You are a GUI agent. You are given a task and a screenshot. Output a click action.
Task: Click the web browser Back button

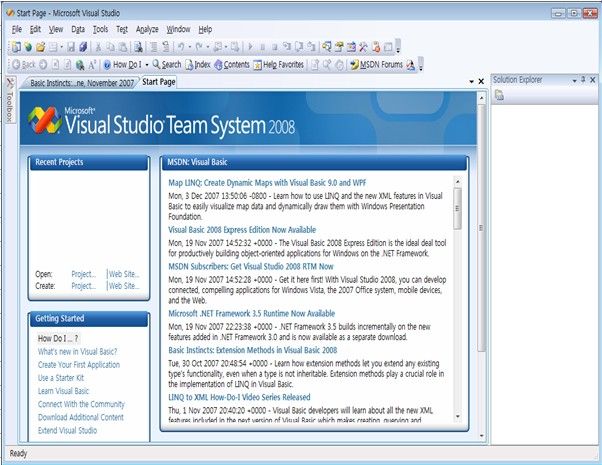[23, 65]
